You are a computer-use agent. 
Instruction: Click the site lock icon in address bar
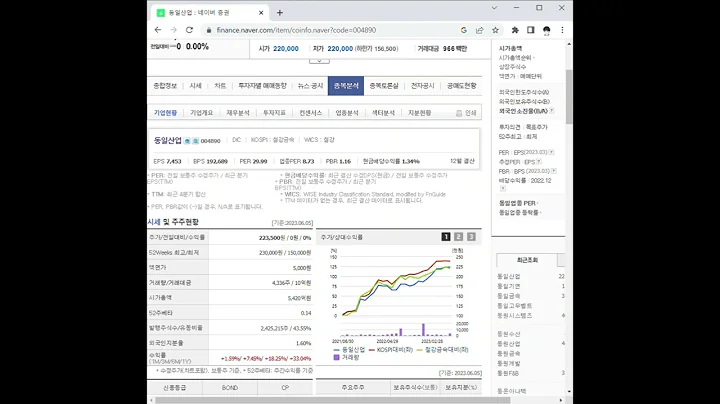coord(209,30)
